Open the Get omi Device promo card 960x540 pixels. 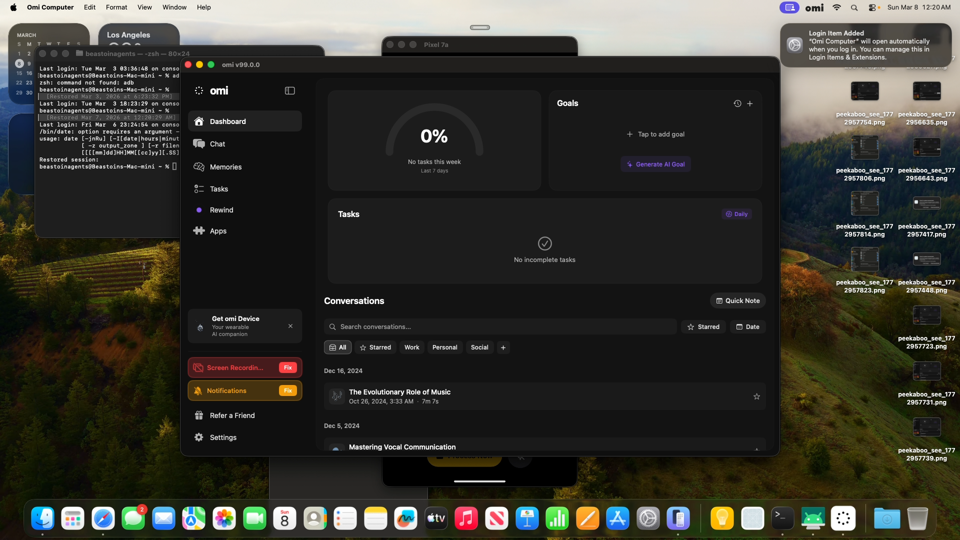[x=244, y=326]
